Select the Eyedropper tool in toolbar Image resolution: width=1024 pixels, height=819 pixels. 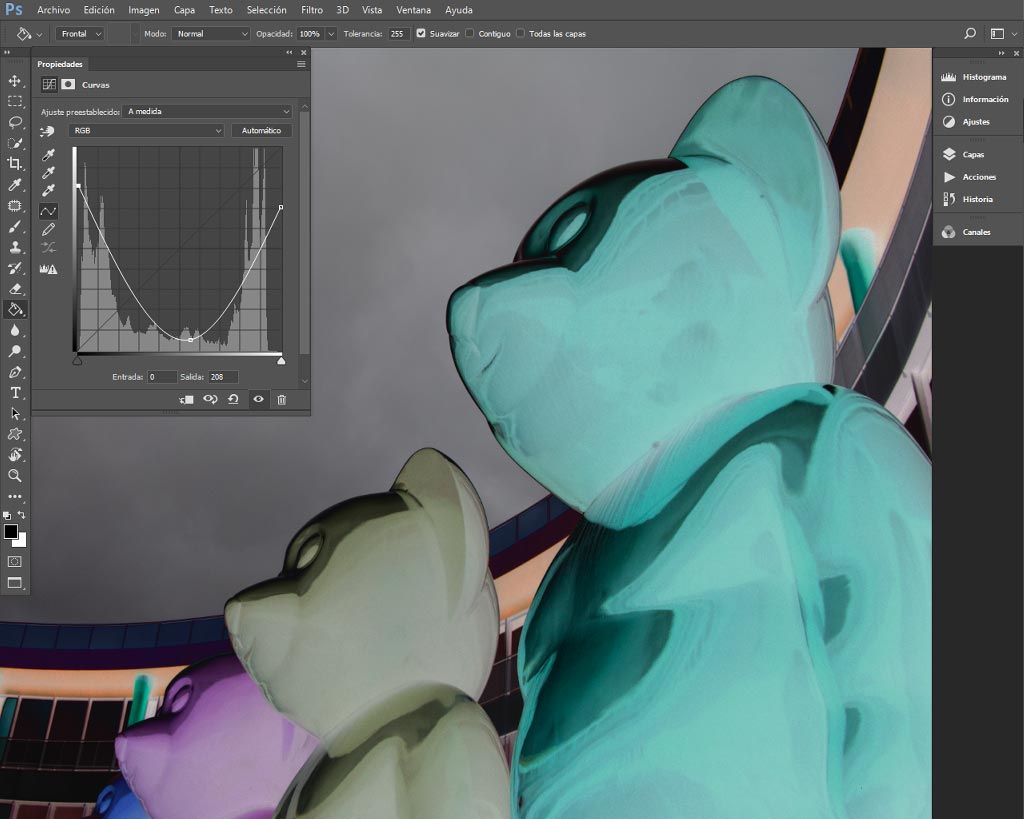point(14,185)
